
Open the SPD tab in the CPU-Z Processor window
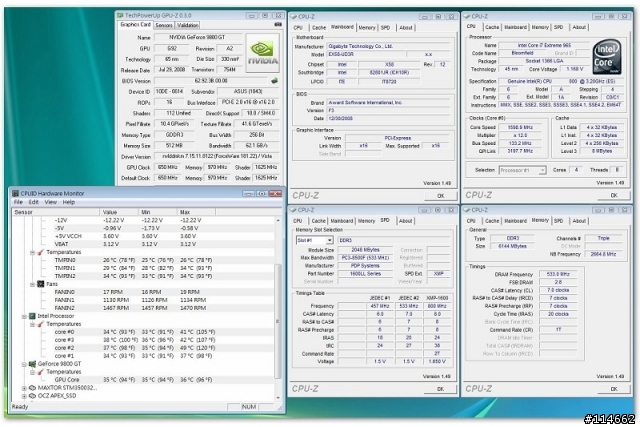point(559,27)
